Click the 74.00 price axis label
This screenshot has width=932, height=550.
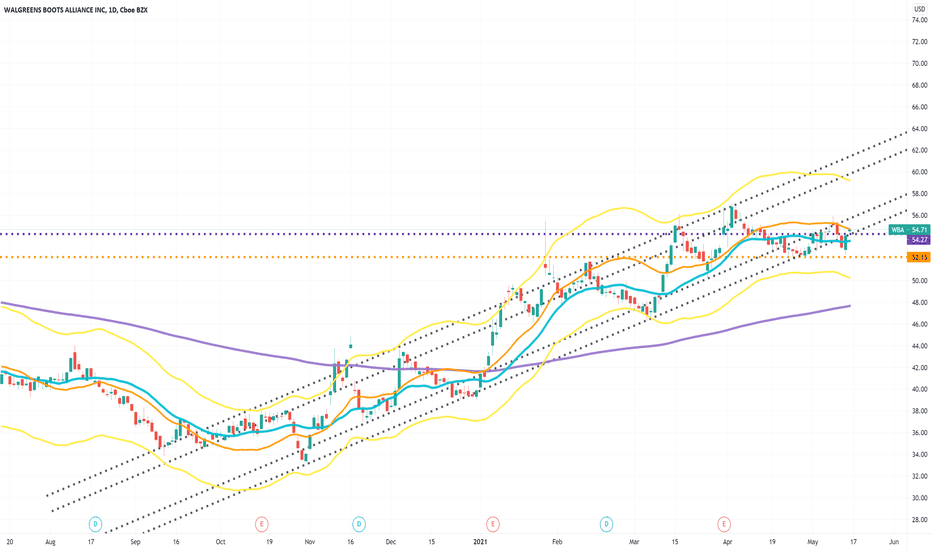(x=920, y=20)
